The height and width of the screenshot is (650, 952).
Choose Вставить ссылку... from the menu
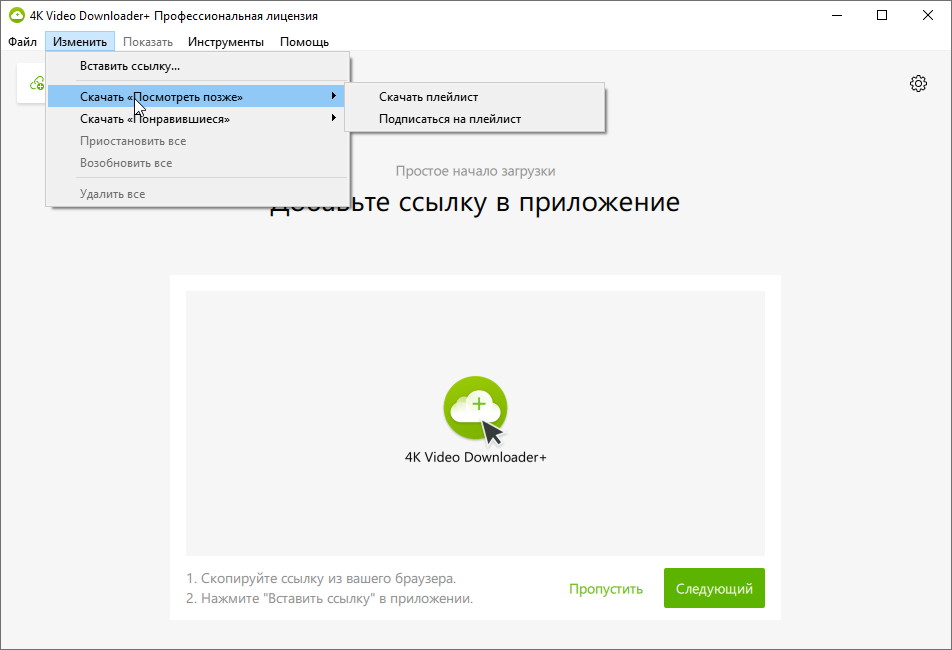[196, 66]
